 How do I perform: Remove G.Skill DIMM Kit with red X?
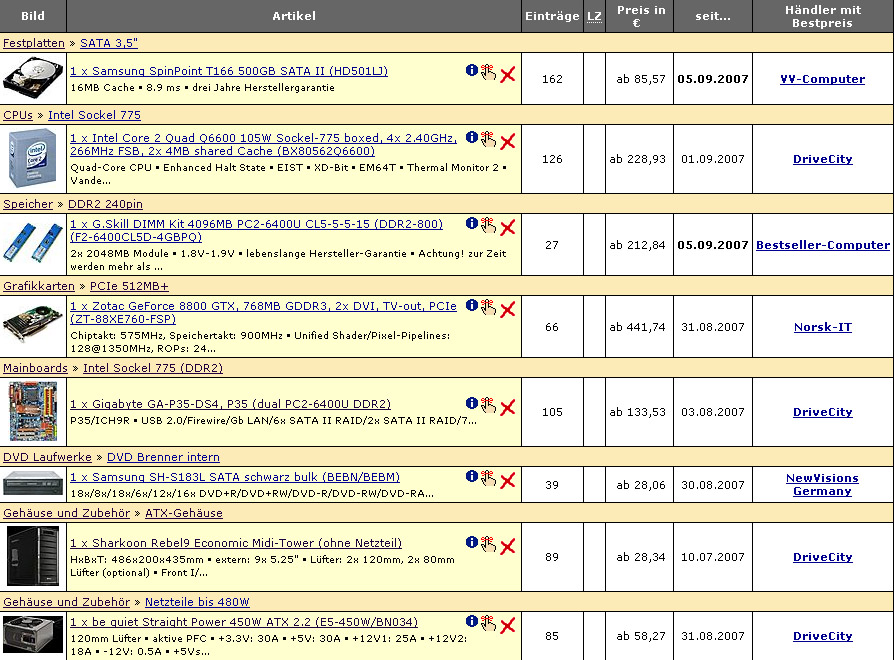(507, 227)
